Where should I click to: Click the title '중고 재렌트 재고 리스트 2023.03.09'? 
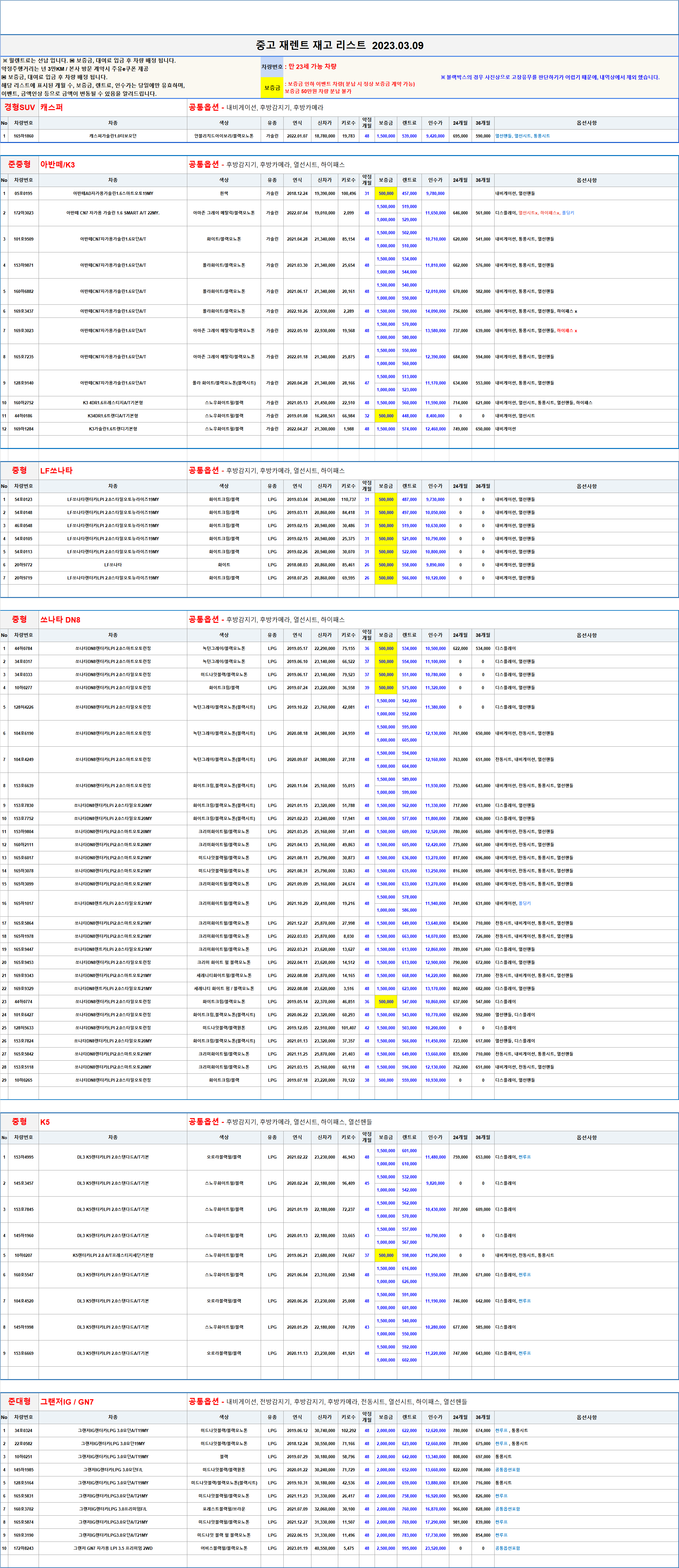[x=339, y=45]
